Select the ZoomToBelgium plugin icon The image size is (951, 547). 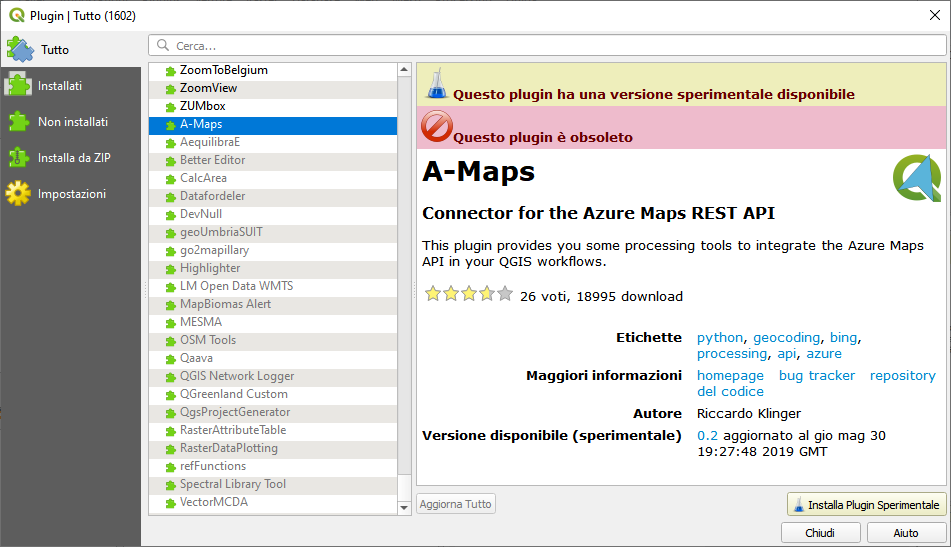coord(171,71)
